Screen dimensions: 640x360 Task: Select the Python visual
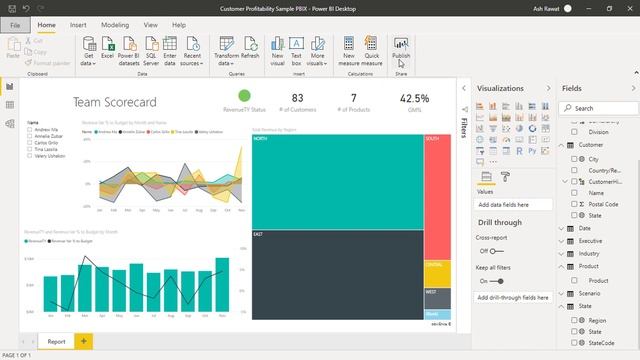pyautogui.click(x=532, y=151)
